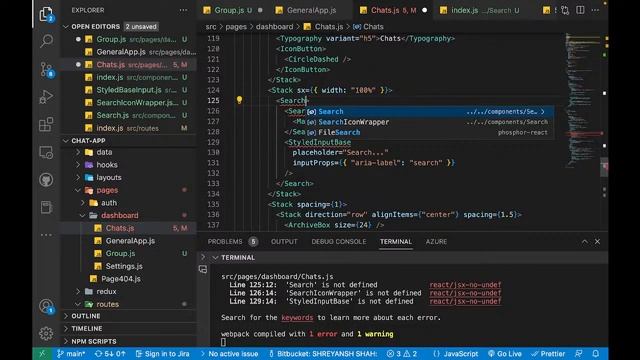Open the Explorer view in activity bar
640x360 pixels.
(x=46, y=14)
